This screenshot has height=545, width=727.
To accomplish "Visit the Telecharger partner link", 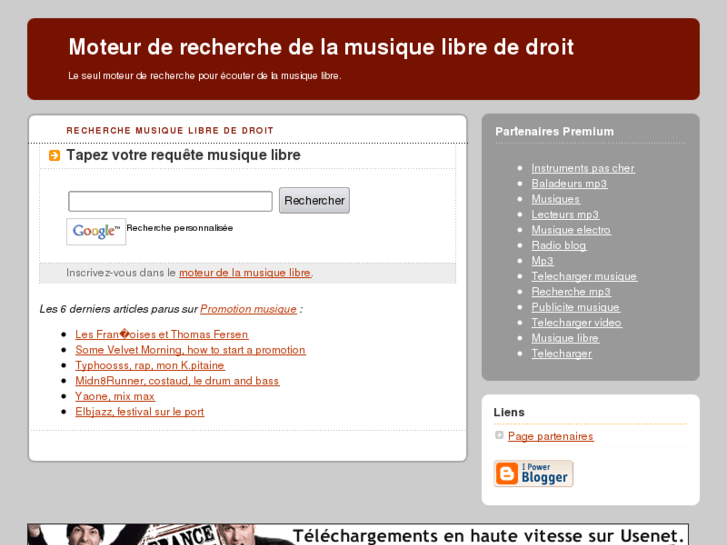I will coord(561,353).
